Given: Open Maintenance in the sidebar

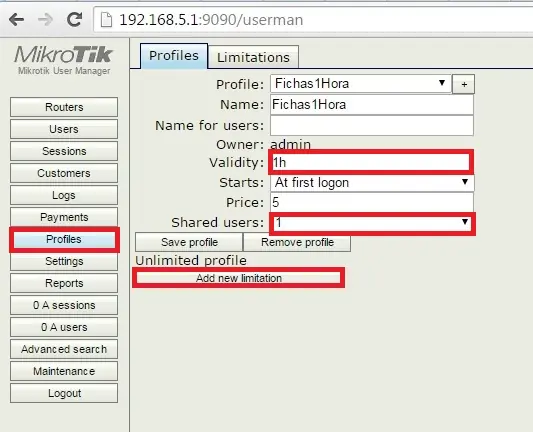Looking at the screenshot, I should 64,371.
